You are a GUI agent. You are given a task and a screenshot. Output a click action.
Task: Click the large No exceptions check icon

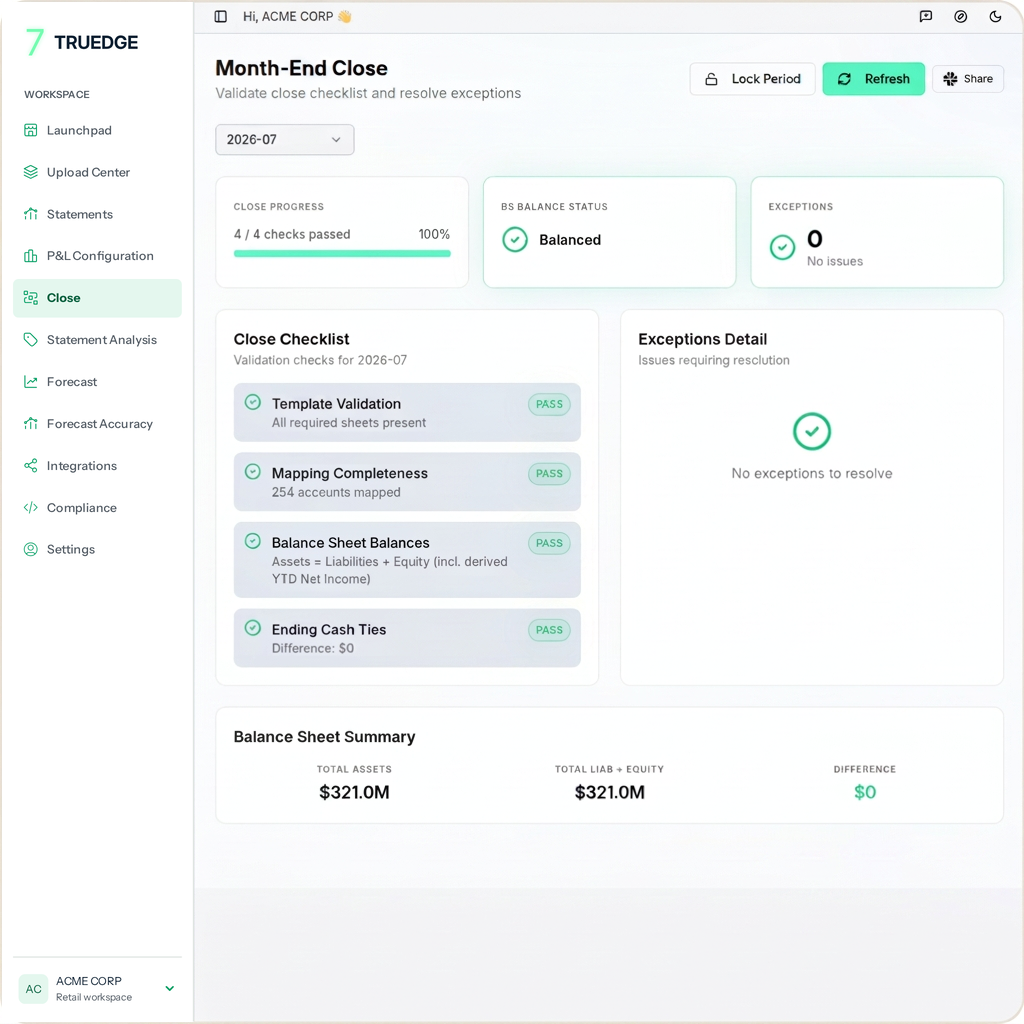(x=812, y=431)
